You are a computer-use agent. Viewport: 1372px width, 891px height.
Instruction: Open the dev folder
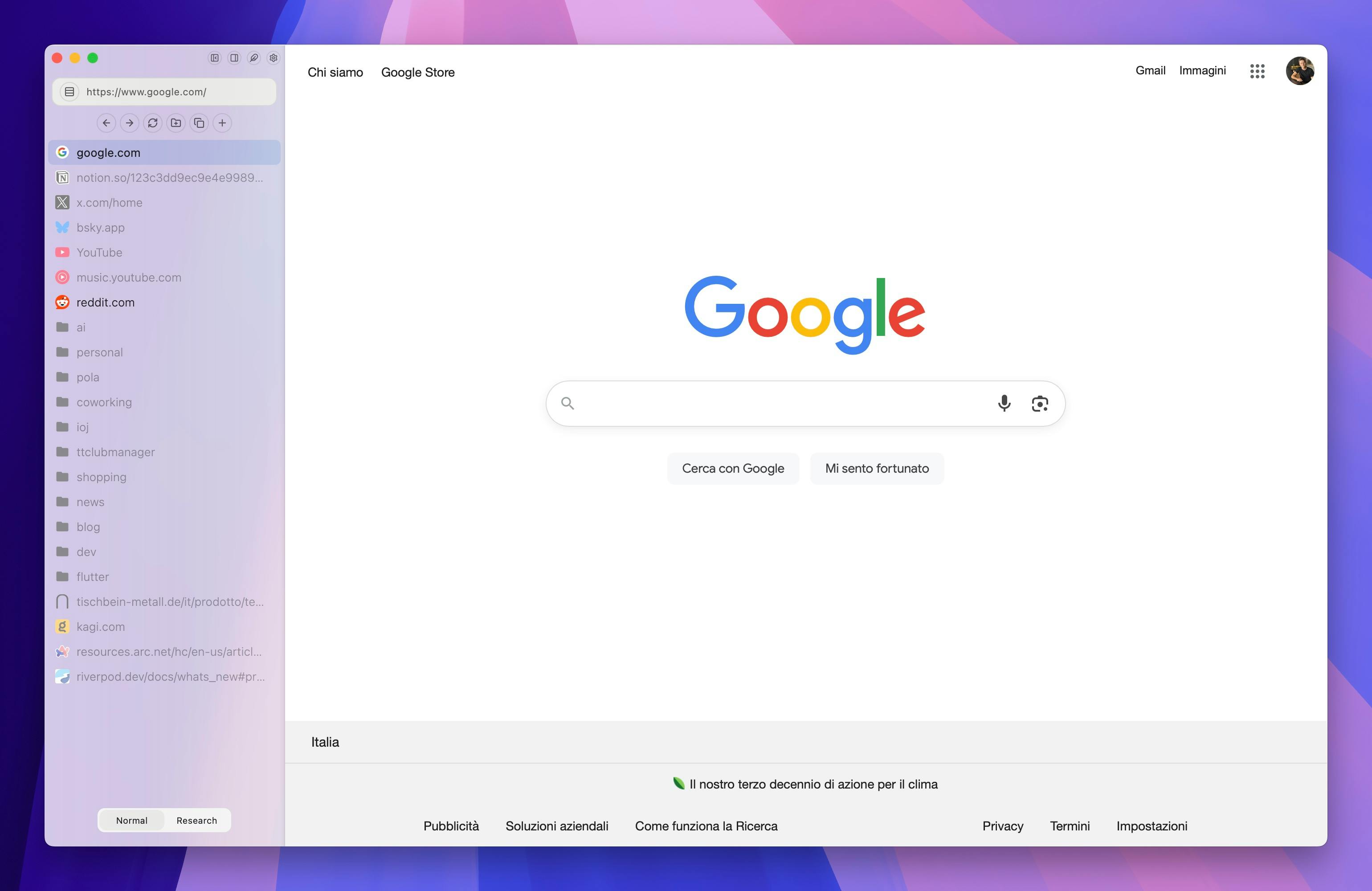pos(164,552)
